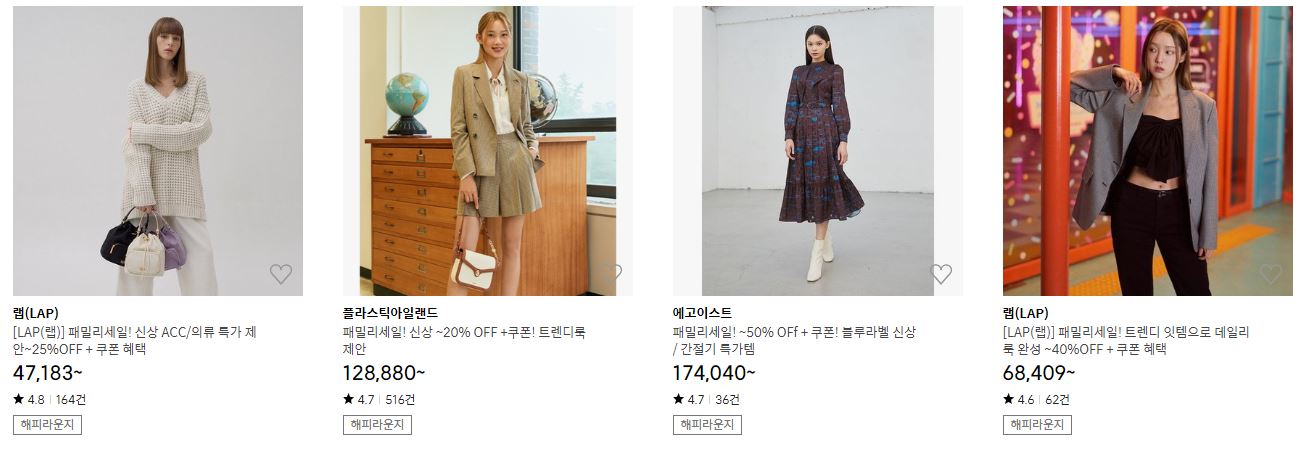Favorite the gray blazer LAP item

1271,274
